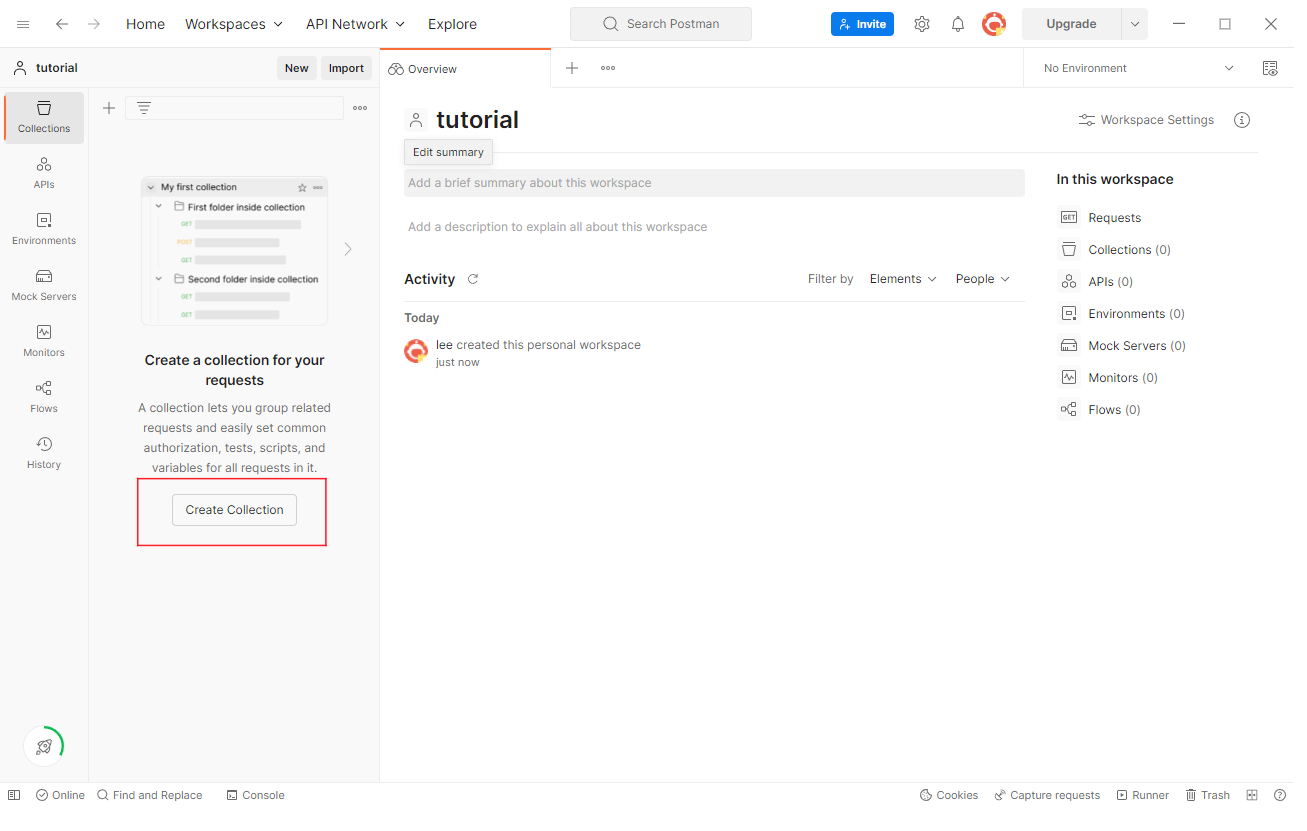This screenshot has height=831, width=1307.
Task: Click the Invite button
Action: pyautogui.click(x=862, y=24)
